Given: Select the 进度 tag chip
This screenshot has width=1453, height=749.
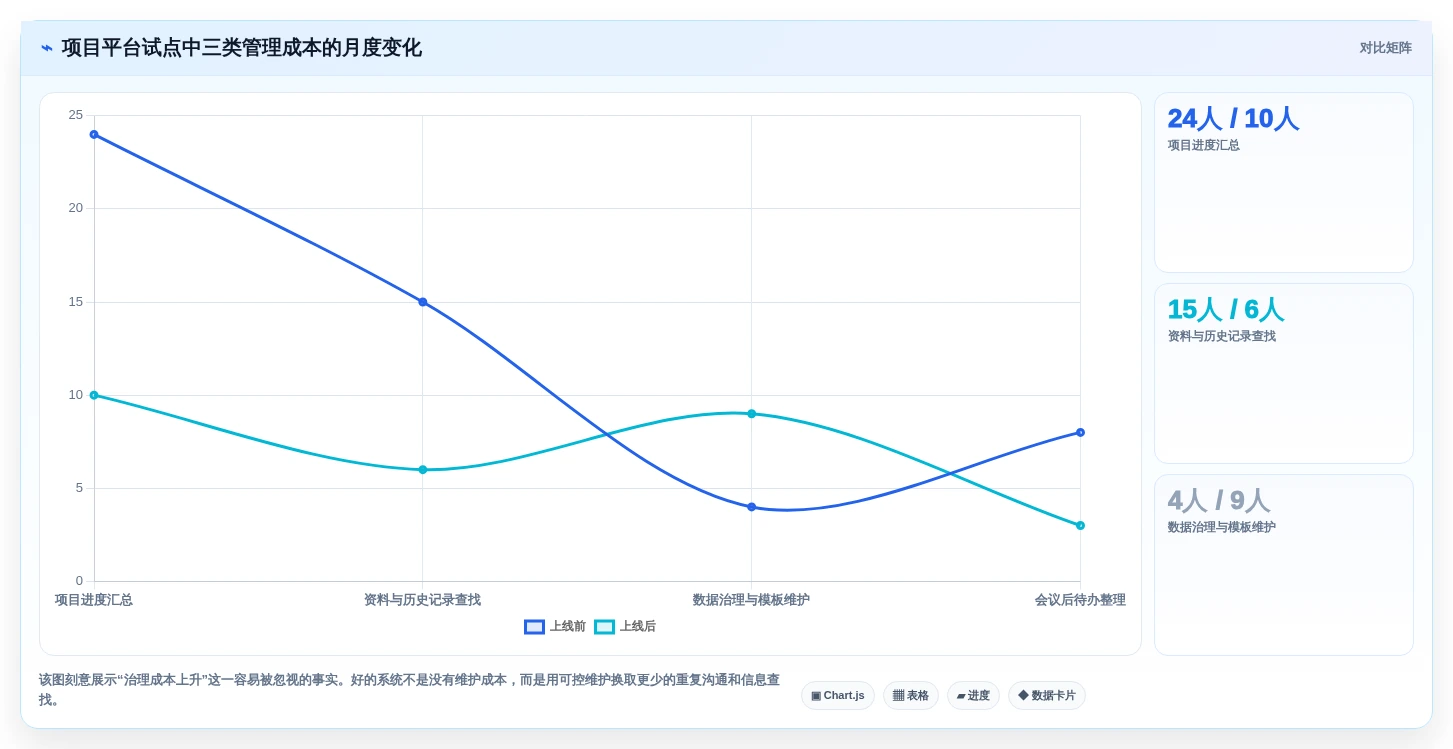Looking at the screenshot, I should (973, 695).
